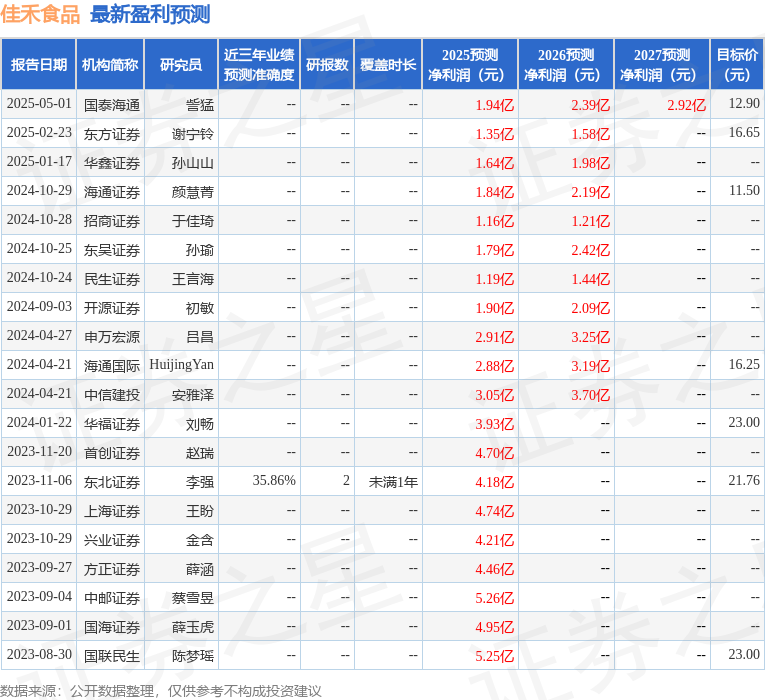Screen dimensions: 765x700
Task: Click the institution 中邮证券
Action: [x=112, y=598]
